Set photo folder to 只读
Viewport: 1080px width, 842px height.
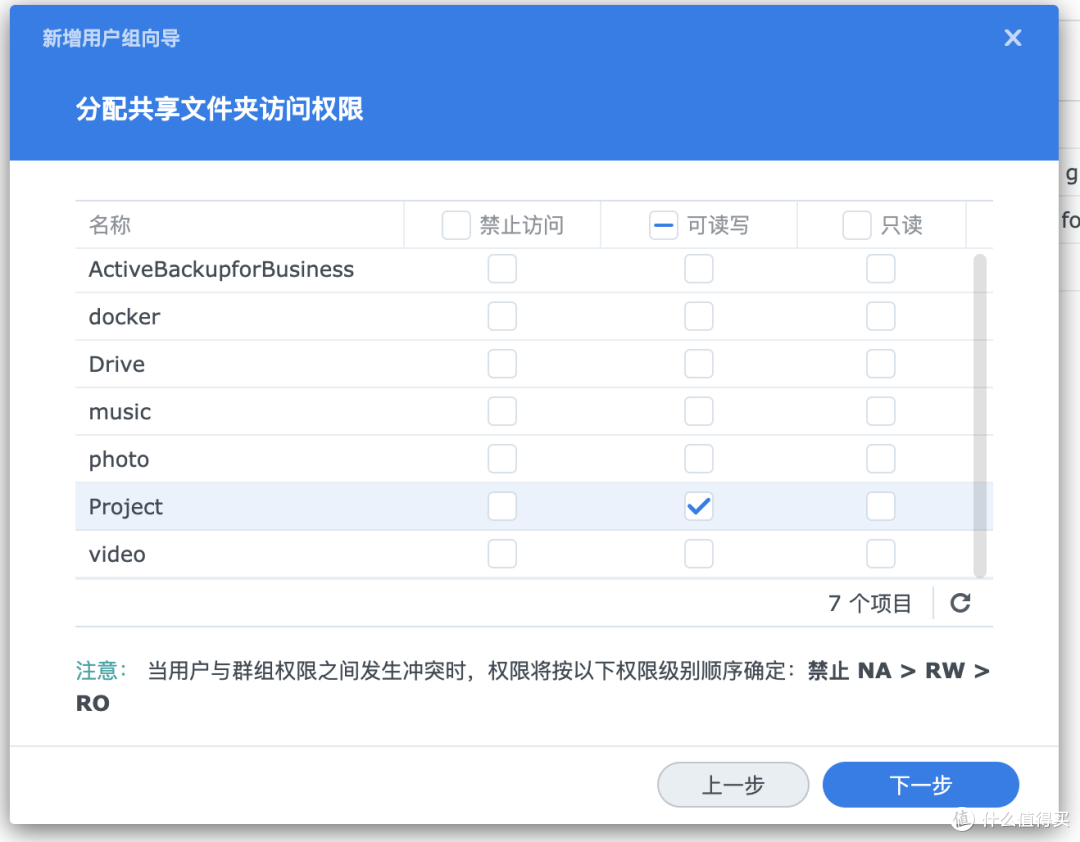880,459
